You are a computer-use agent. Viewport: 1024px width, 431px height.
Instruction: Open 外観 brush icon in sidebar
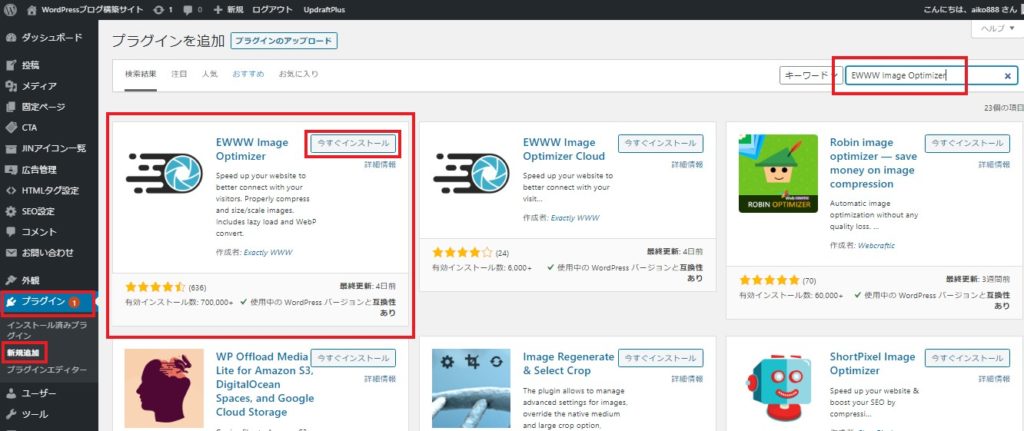tap(10, 280)
